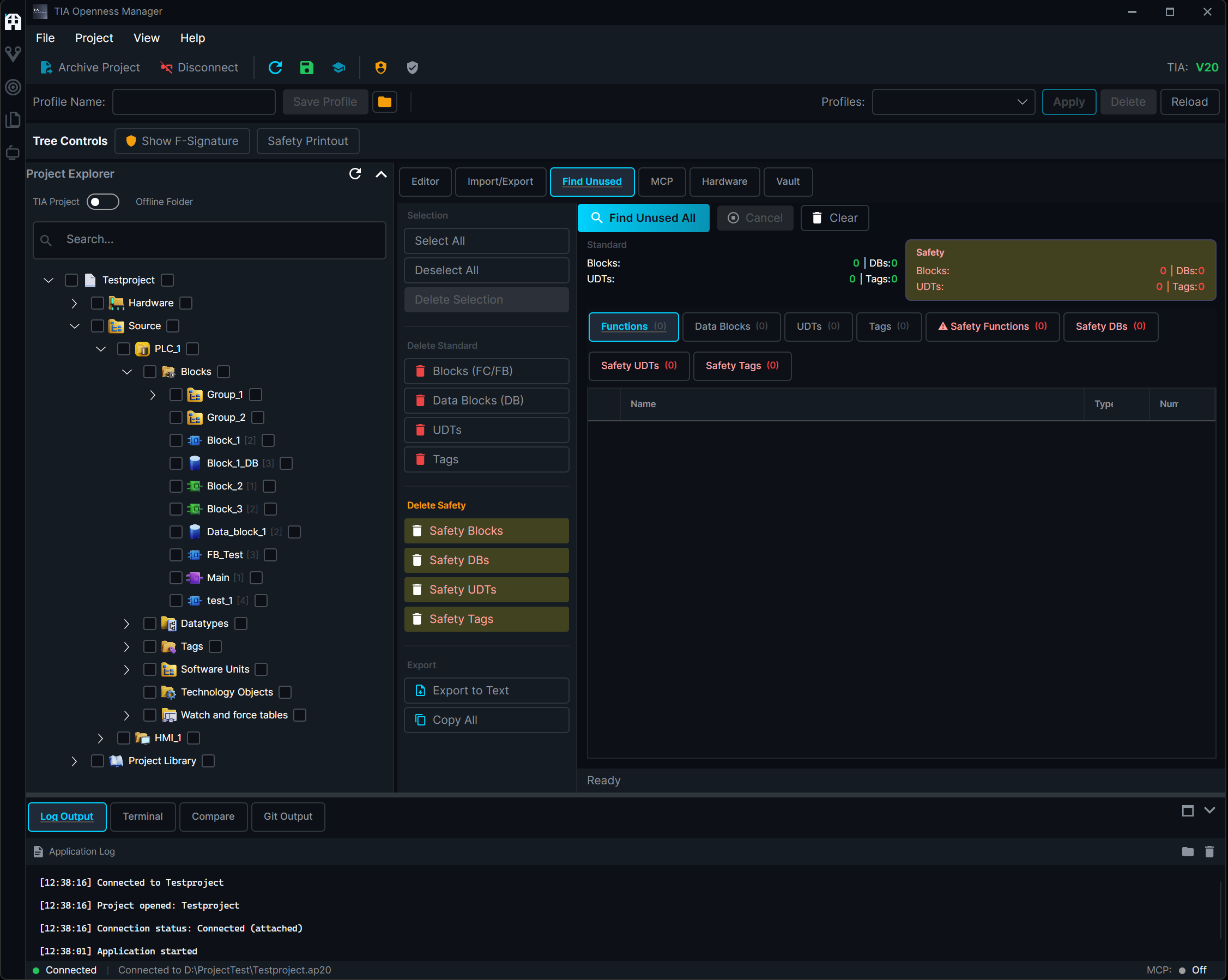Collapse the PLC_1 tree node
The height and width of the screenshot is (980, 1228).
click(x=101, y=349)
